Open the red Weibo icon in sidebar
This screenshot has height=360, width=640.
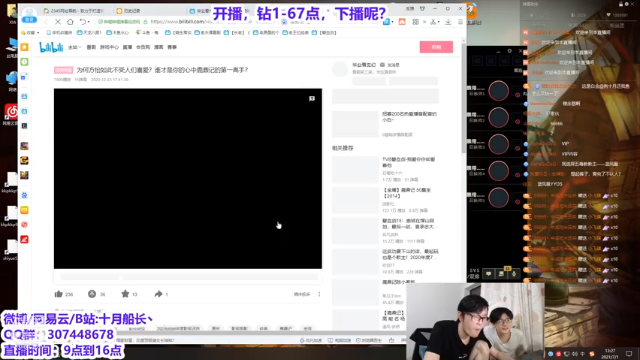pos(24,224)
